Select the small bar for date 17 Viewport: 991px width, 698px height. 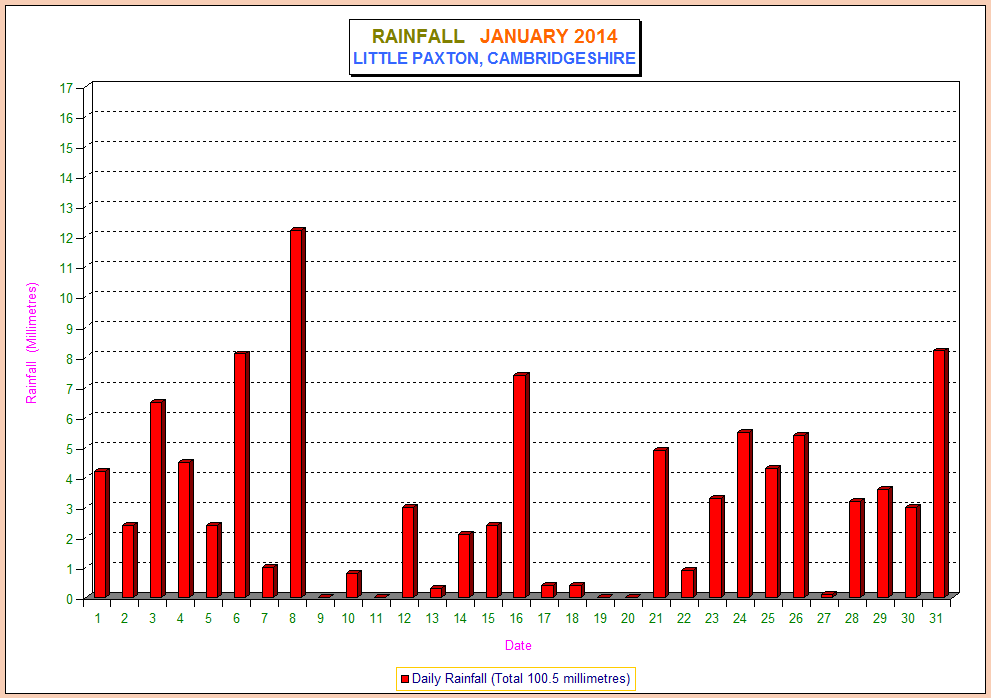[x=549, y=591]
